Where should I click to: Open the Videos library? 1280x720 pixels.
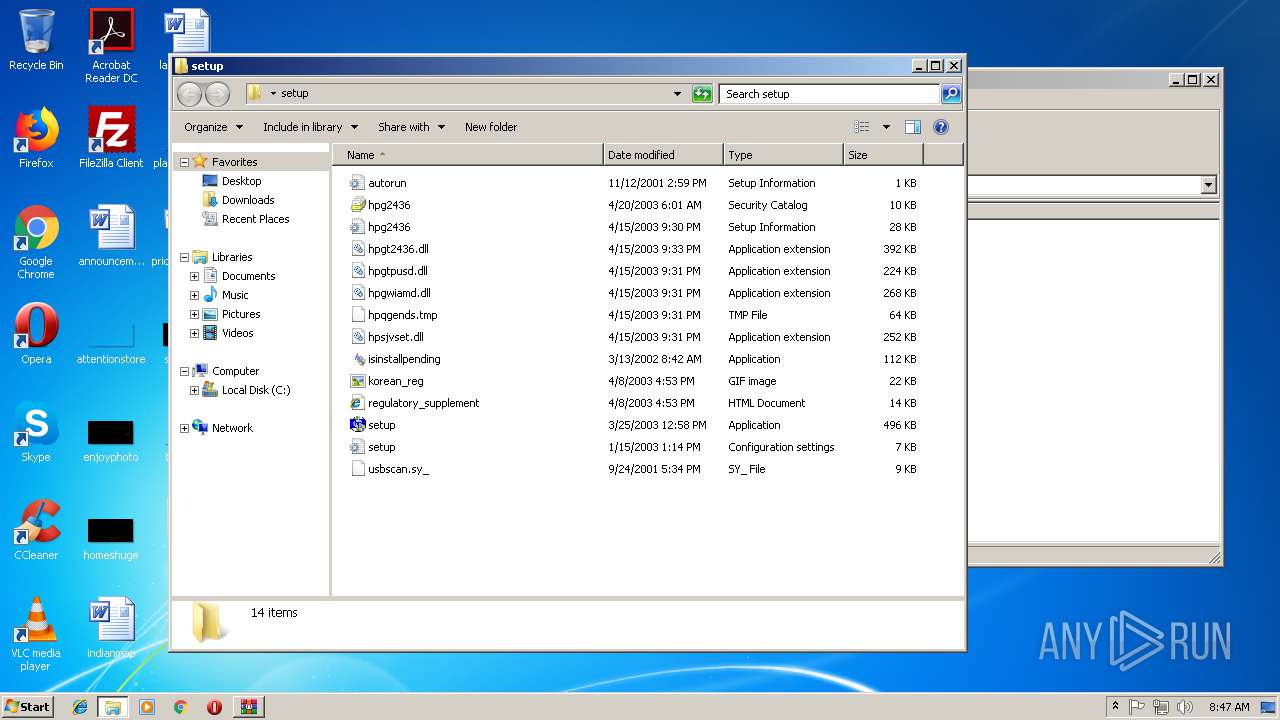click(x=238, y=333)
